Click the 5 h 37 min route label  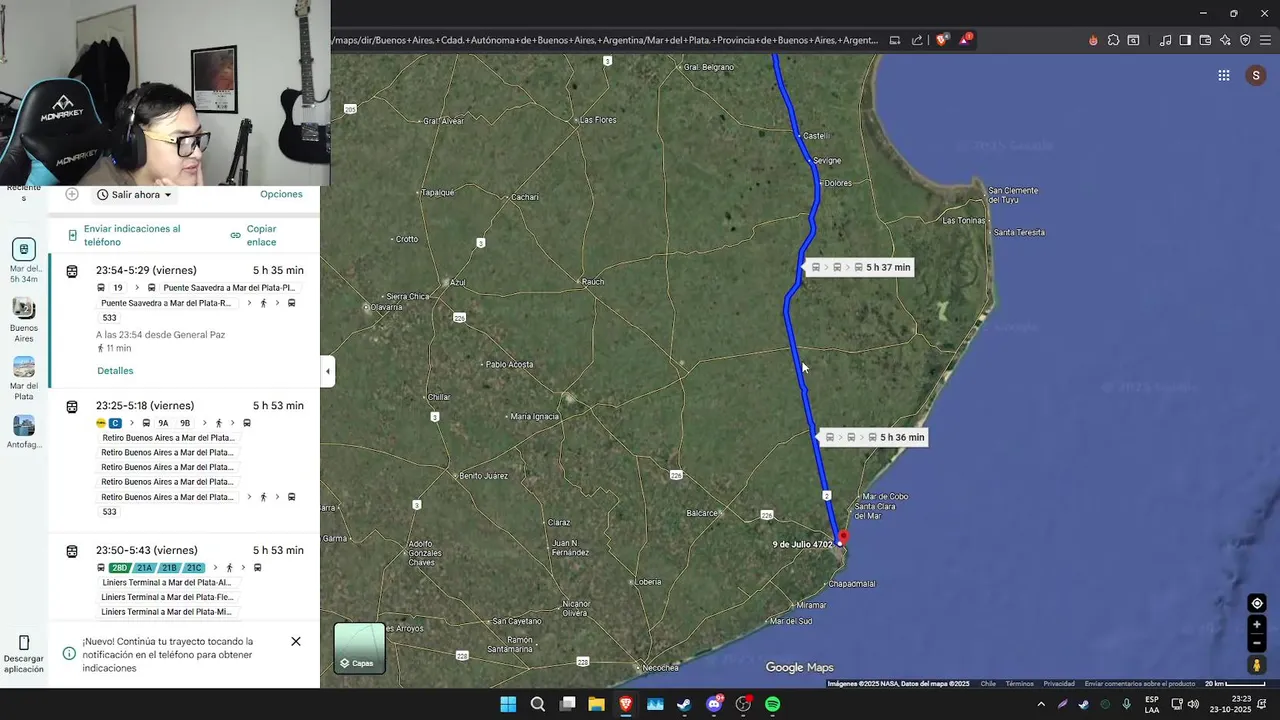[859, 267]
